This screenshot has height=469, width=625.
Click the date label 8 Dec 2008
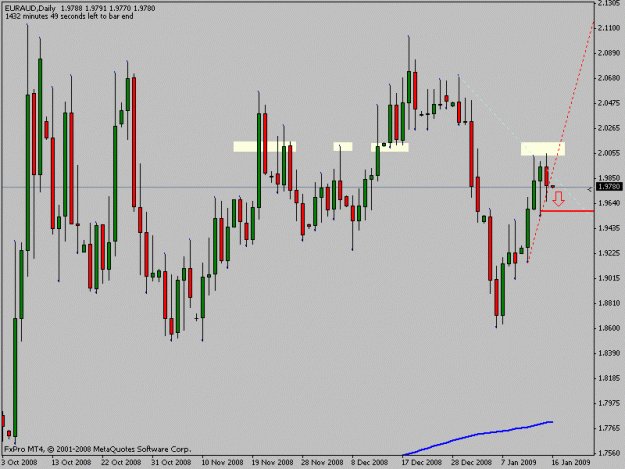tap(369, 463)
